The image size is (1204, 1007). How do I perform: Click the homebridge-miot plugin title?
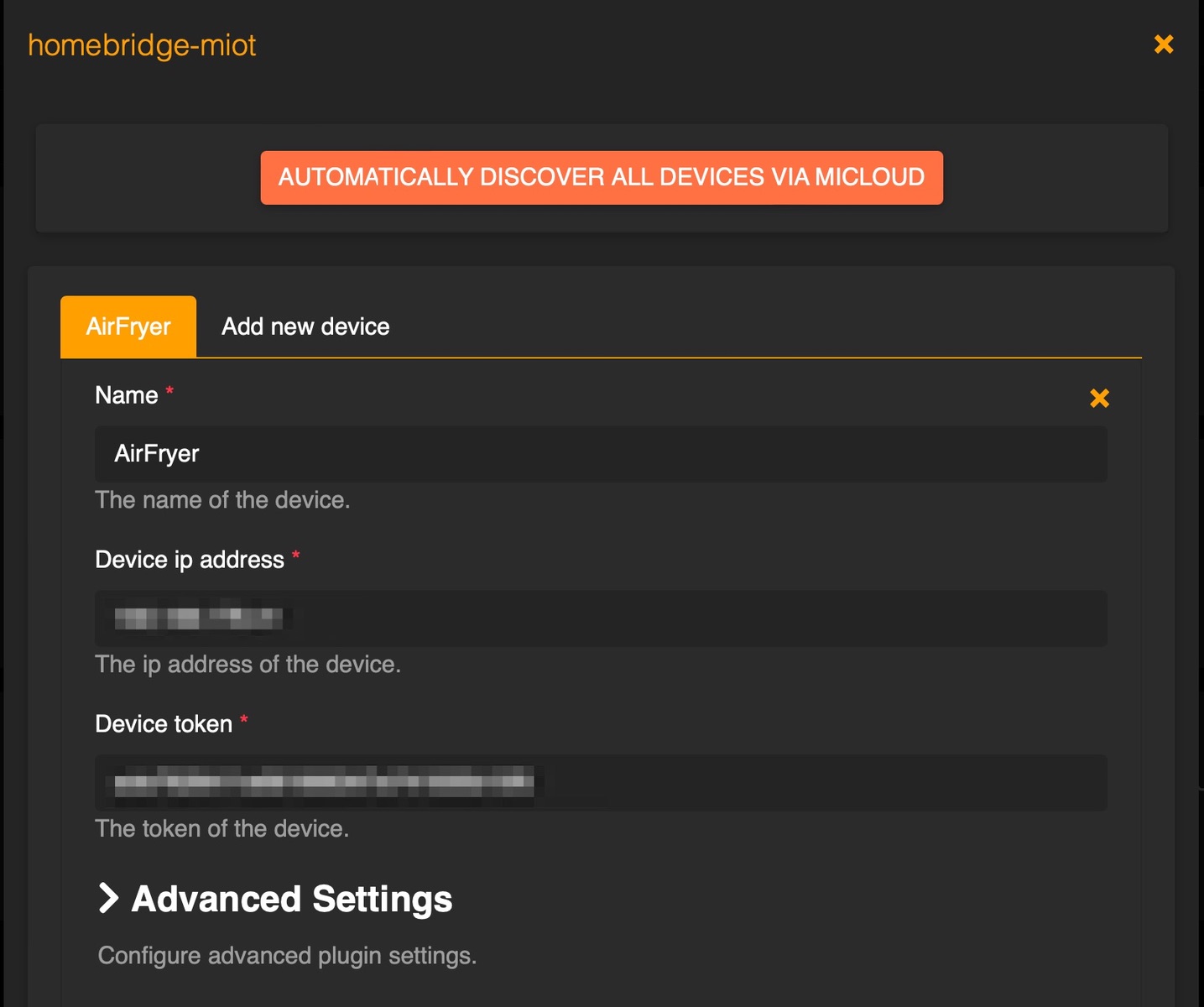142,45
